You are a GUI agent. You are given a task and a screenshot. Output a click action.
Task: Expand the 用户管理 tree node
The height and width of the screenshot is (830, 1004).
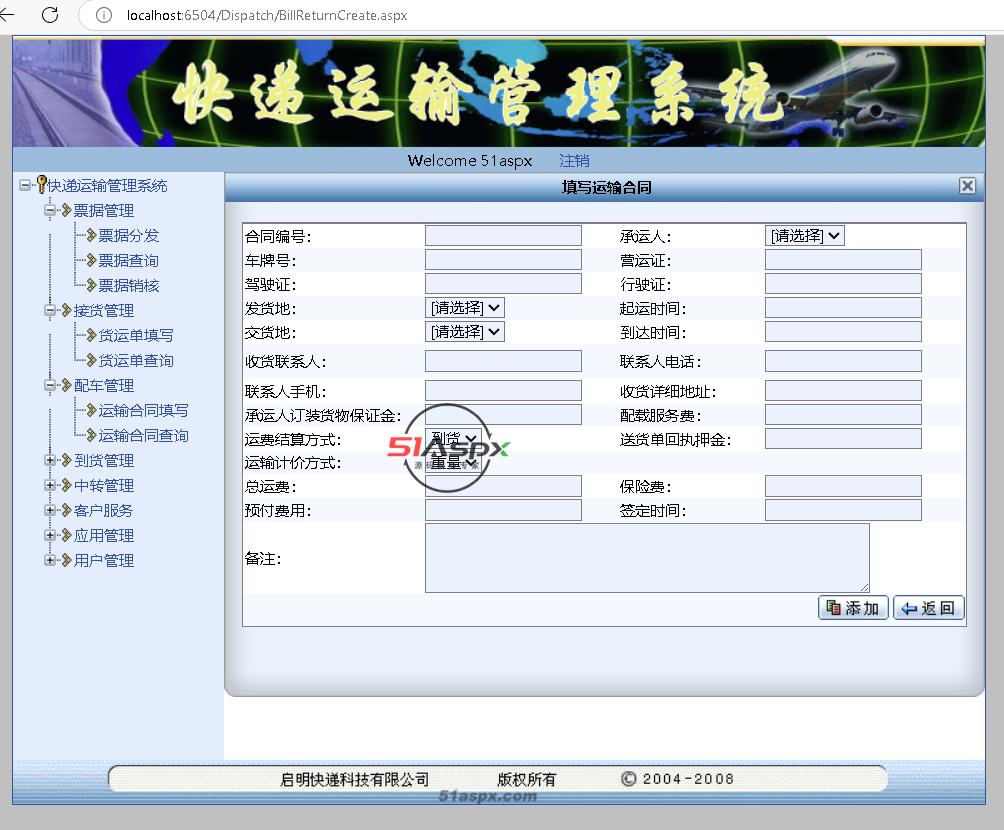coord(50,560)
